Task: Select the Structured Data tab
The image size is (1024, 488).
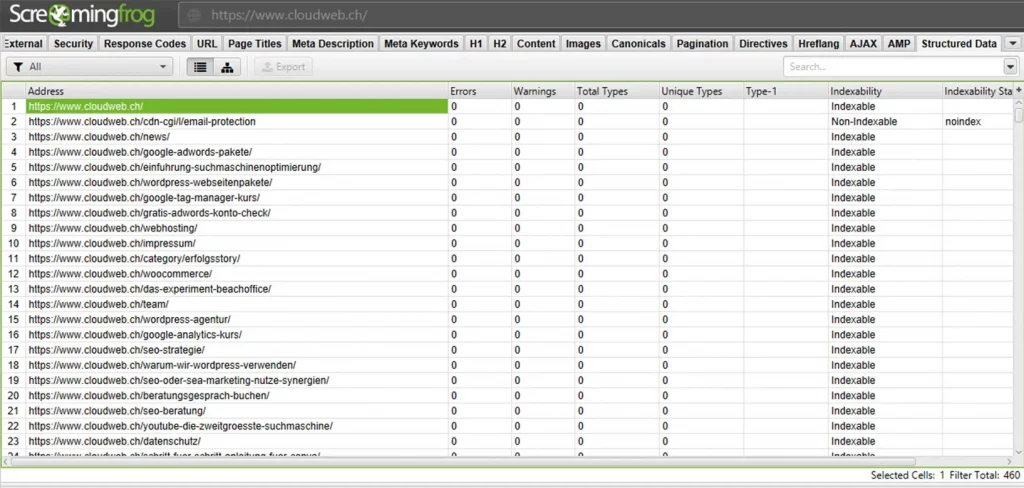Action: click(959, 44)
